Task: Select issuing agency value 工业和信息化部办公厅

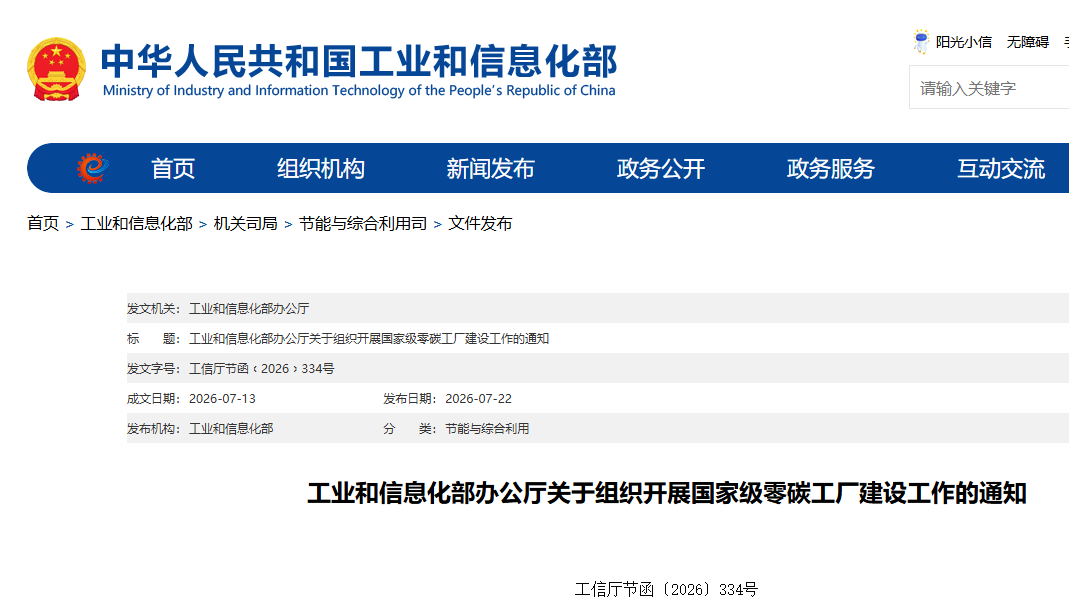Action: point(249,309)
